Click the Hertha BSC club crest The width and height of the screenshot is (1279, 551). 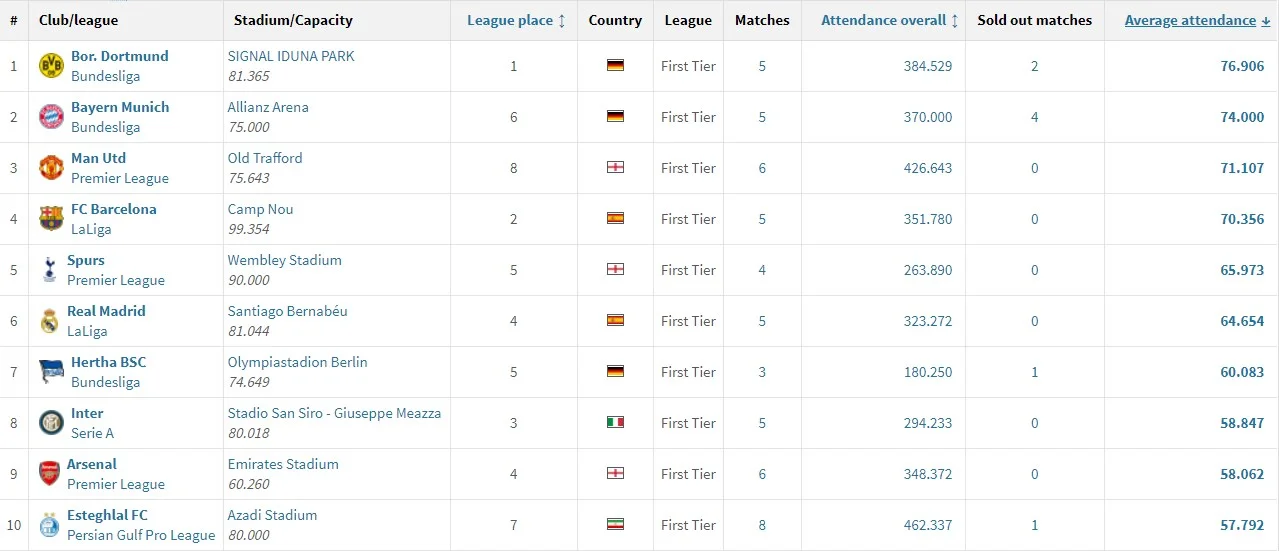coord(51,372)
